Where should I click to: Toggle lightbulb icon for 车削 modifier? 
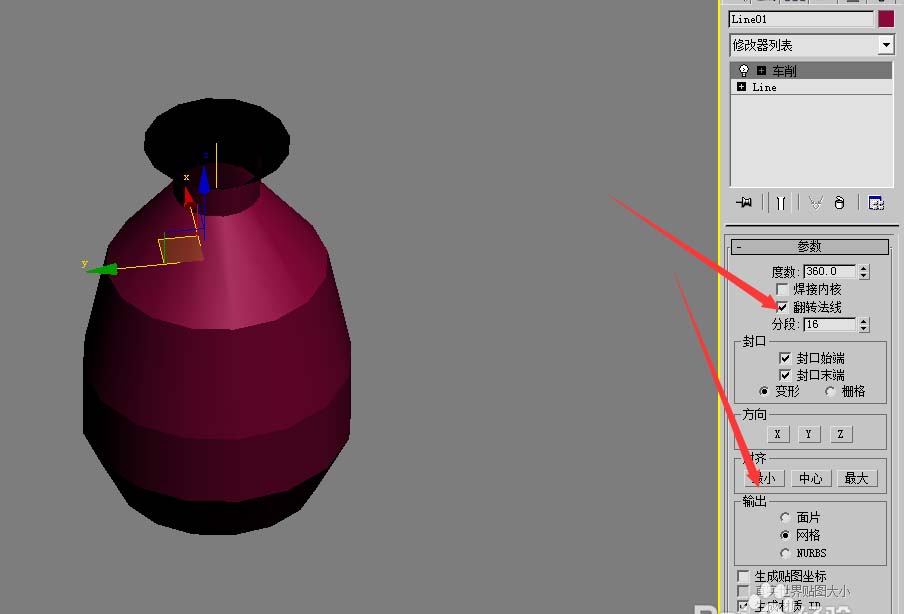pos(744,71)
